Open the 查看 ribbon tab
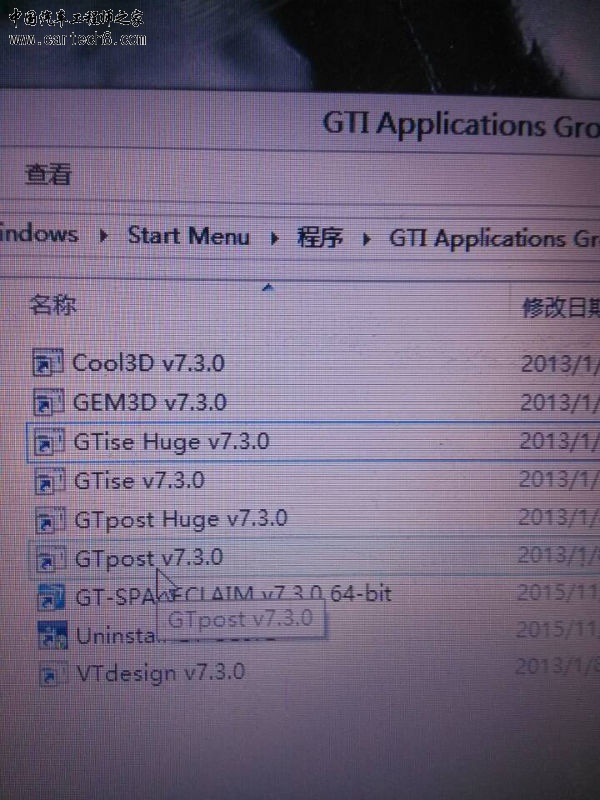Image resolution: width=600 pixels, height=800 pixels. pyautogui.click(x=48, y=173)
